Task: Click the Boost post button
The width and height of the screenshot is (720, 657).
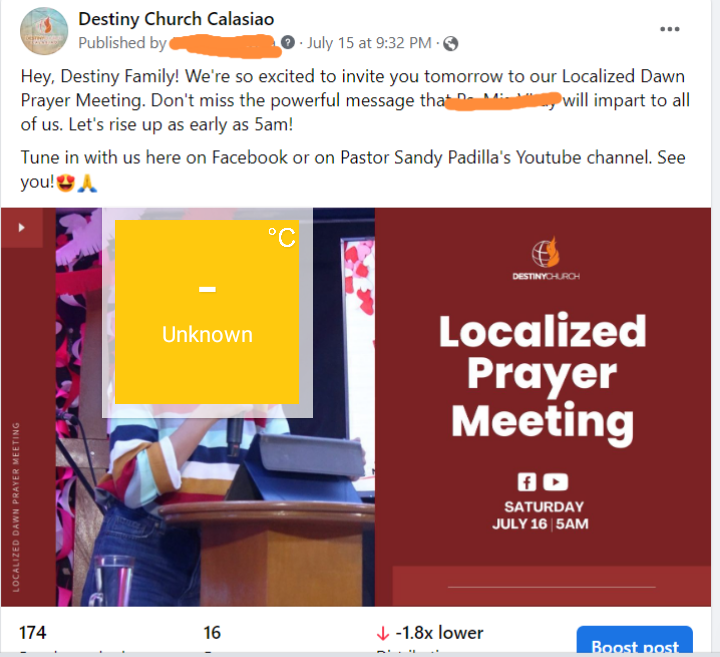Action: (634, 641)
